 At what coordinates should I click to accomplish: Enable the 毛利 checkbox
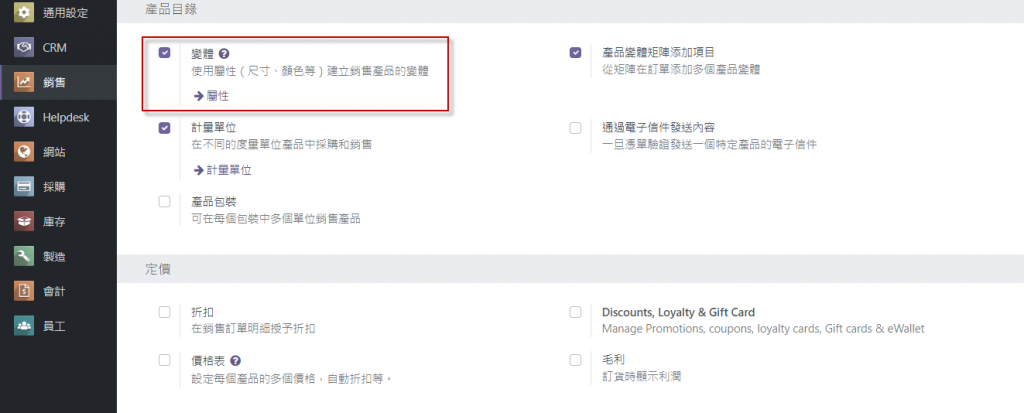[575, 360]
